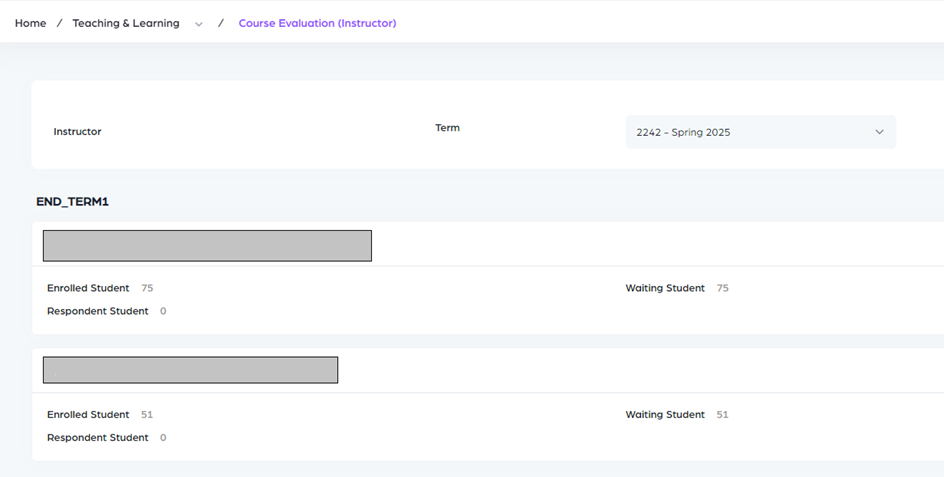Click Enrolled Student label with 51 students
The height and width of the screenshot is (477, 944).
[x=88, y=414]
